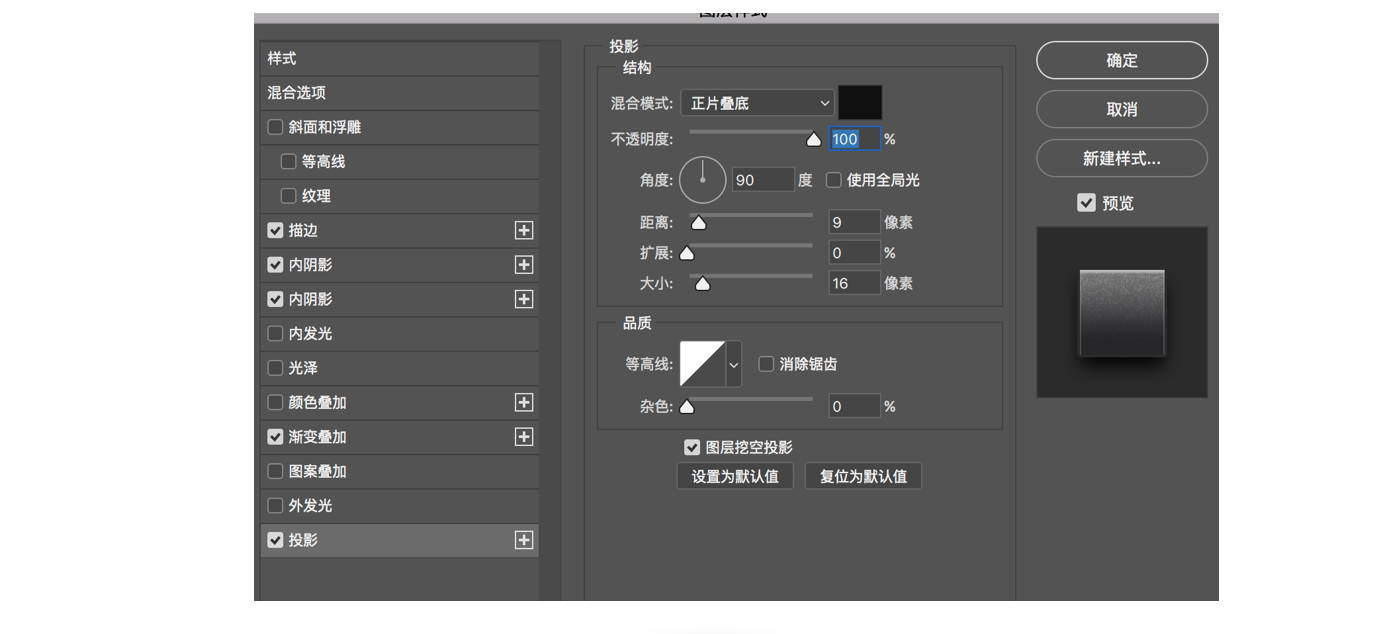Click the plus icon beside 描边
Screen dimensions: 1398x634
click(x=523, y=231)
